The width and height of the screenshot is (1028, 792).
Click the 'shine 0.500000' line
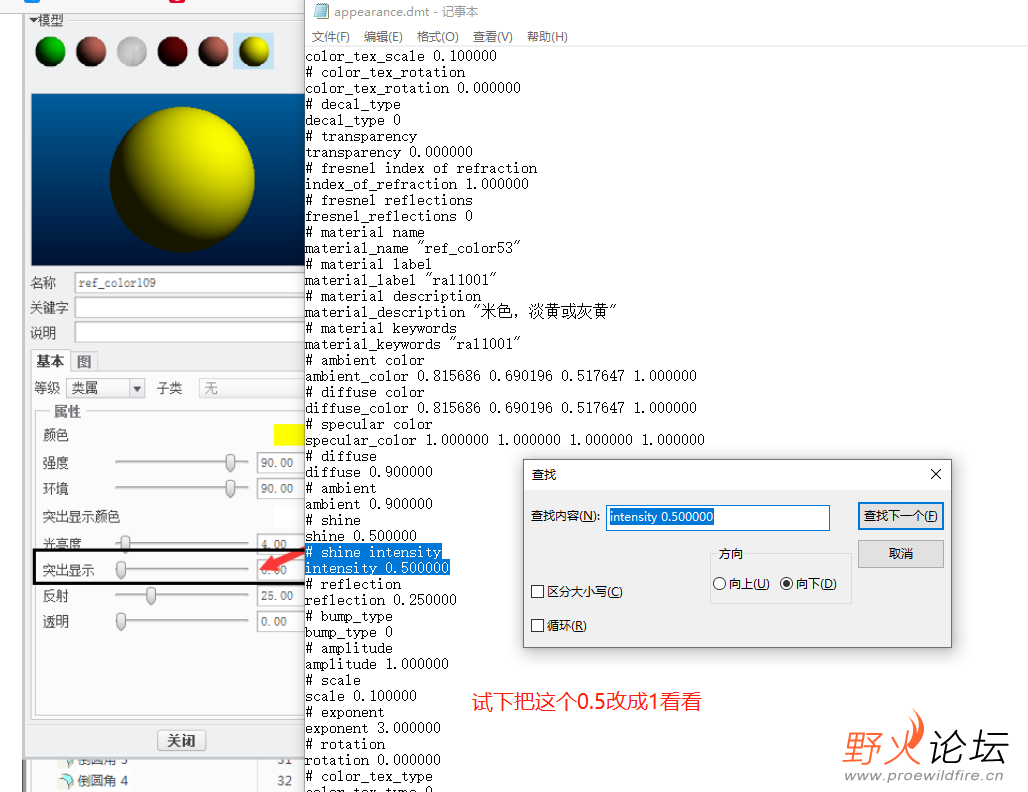point(361,536)
